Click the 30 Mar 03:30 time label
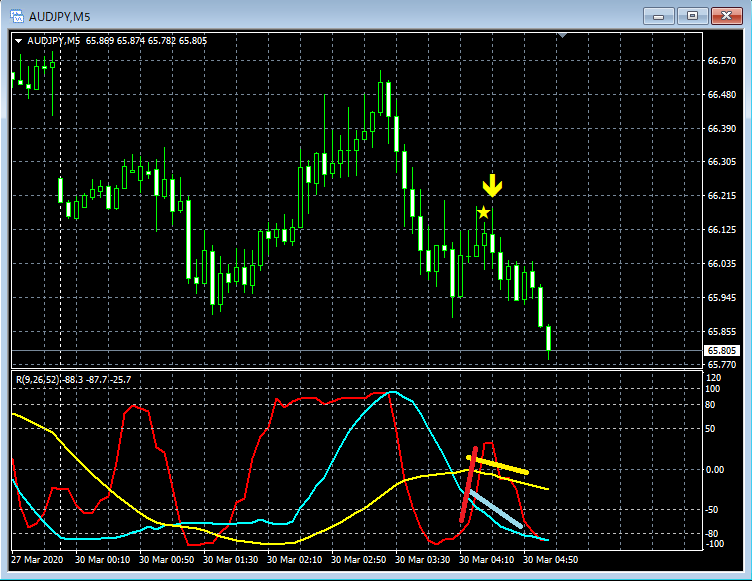This screenshot has width=752, height=581. (x=423, y=560)
